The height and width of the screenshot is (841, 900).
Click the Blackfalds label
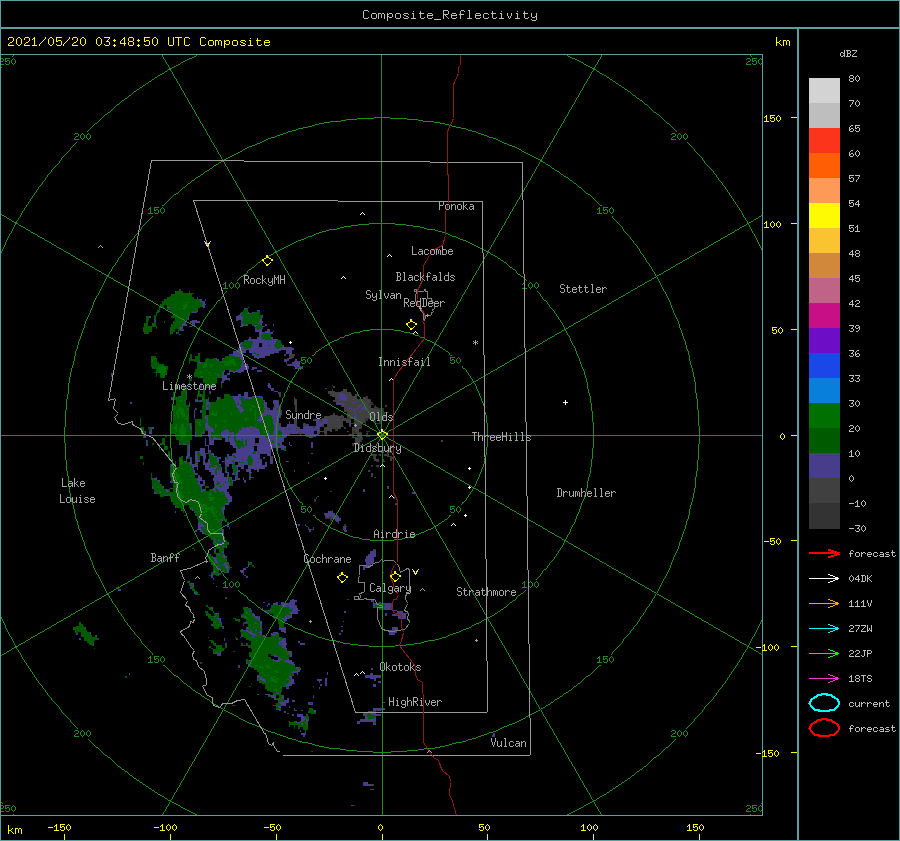[425, 277]
